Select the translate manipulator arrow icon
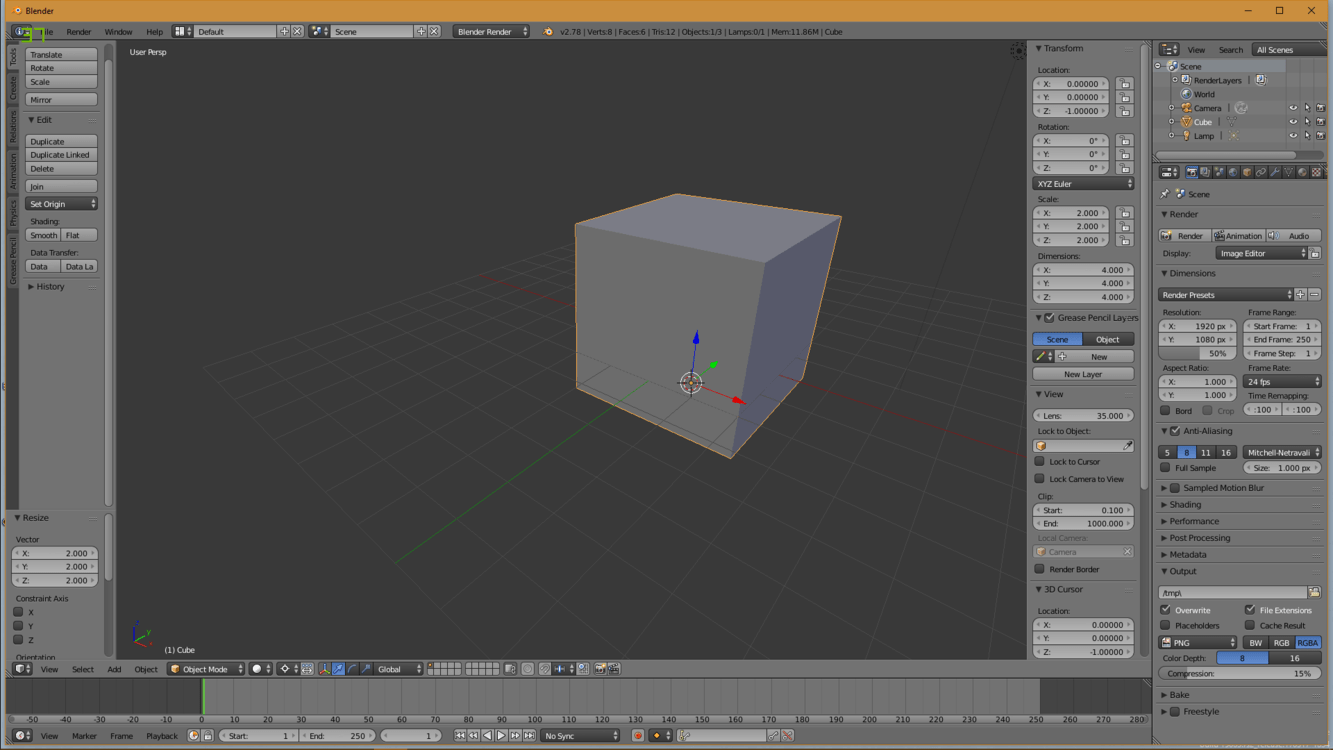The image size is (1333, 750). point(338,669)
